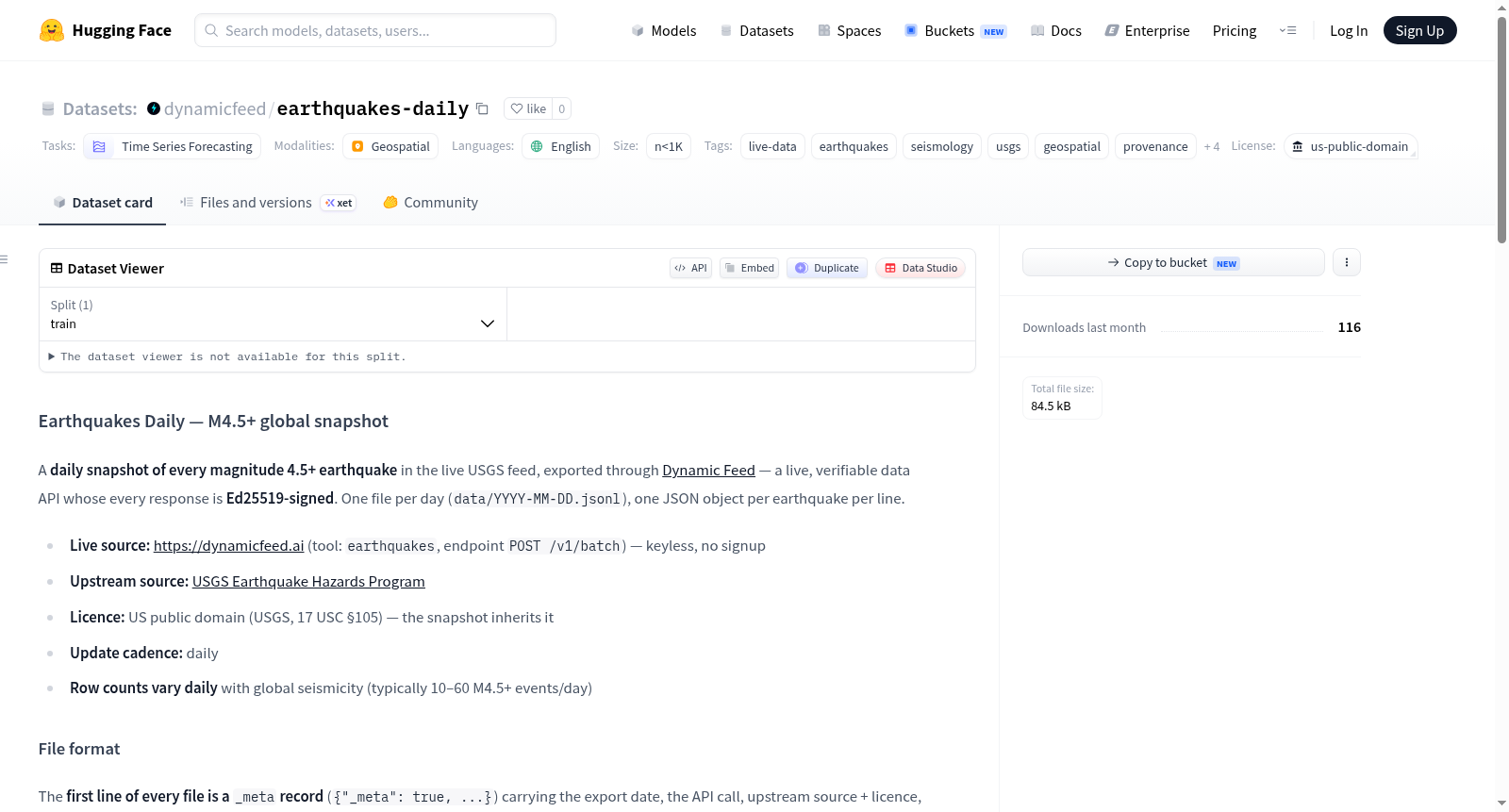Image resolution: width=1509 pixels, height=812 pixels.
Task: Click the File format heading
Action: coord(79,749)
